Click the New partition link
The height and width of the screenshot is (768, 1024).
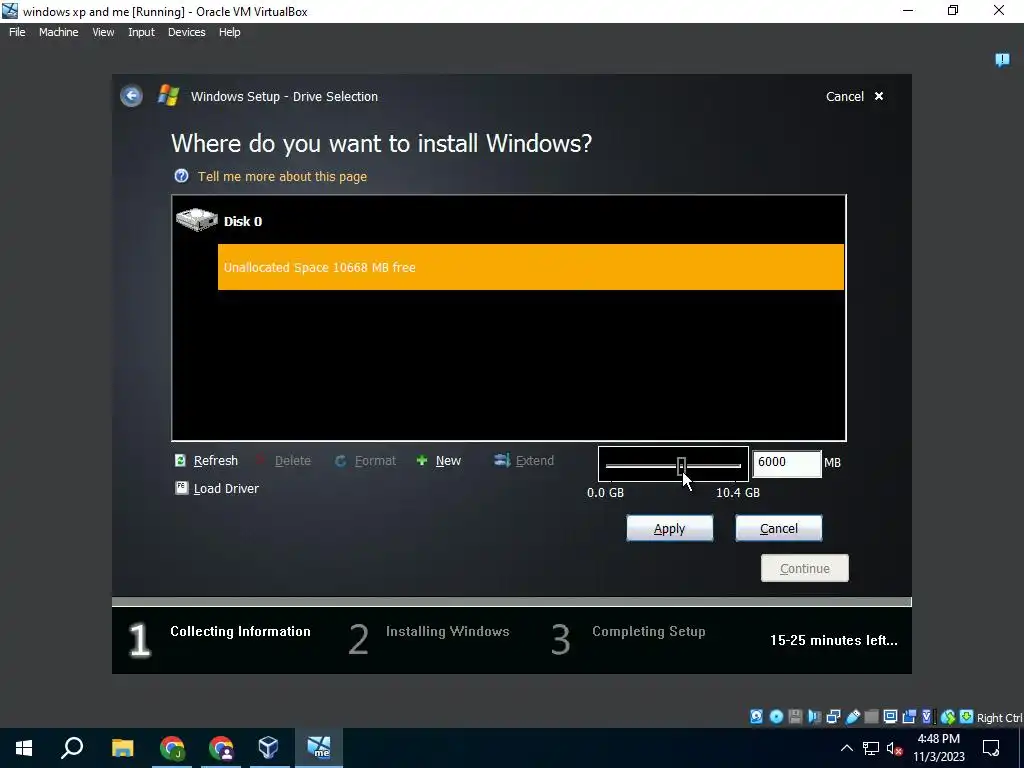coord(448,460)
